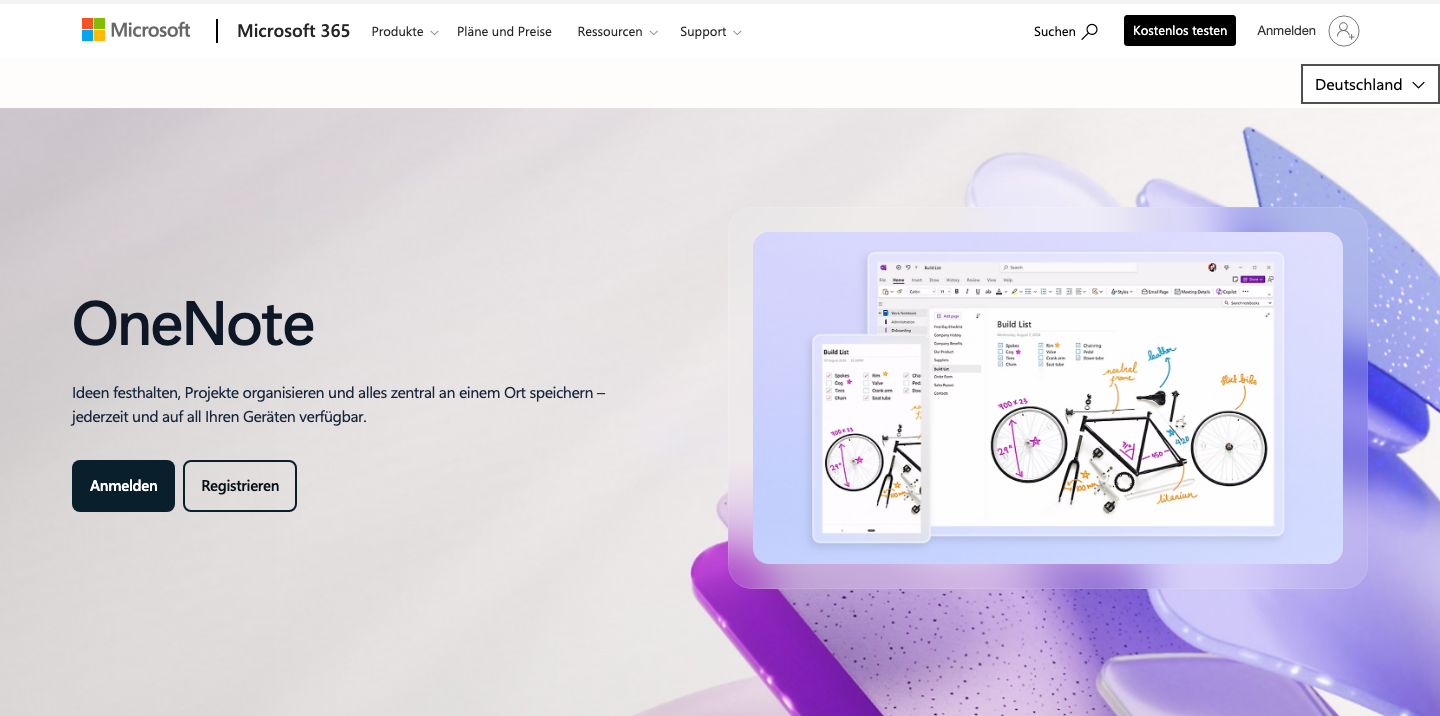The image size is (1440, 716).
Task: Switch to the Draw tab in OneNote
Action: point(935,280)
